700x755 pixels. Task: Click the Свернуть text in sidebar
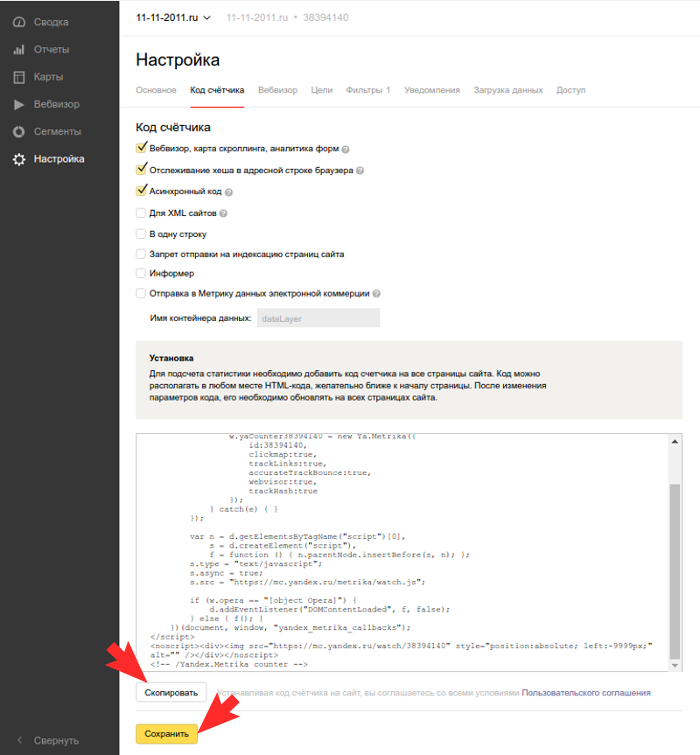(56, 741)
